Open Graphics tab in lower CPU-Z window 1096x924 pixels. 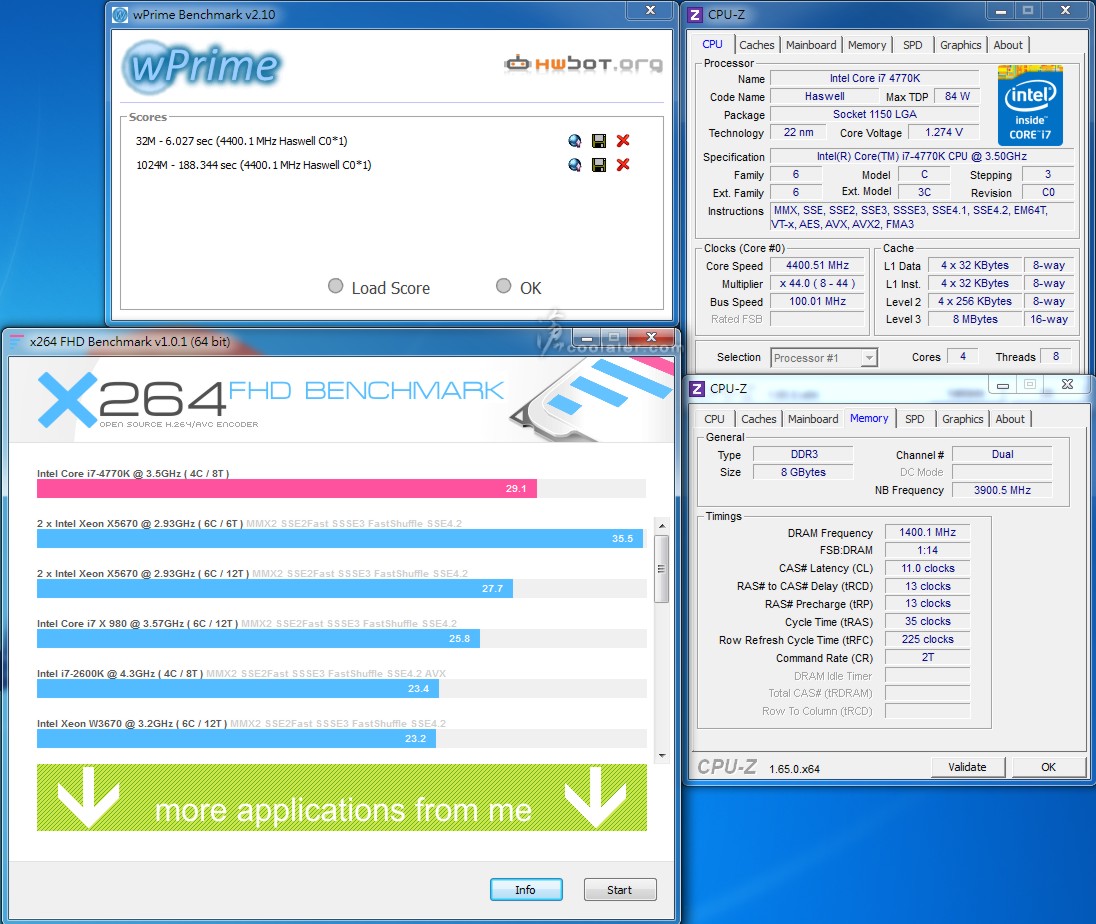coord(962,419)
